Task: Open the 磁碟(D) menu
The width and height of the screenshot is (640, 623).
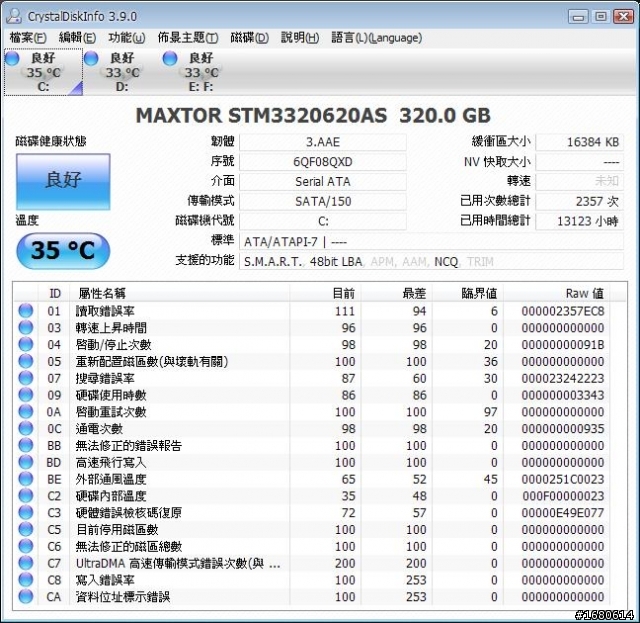Action: [x=249, y=38]
